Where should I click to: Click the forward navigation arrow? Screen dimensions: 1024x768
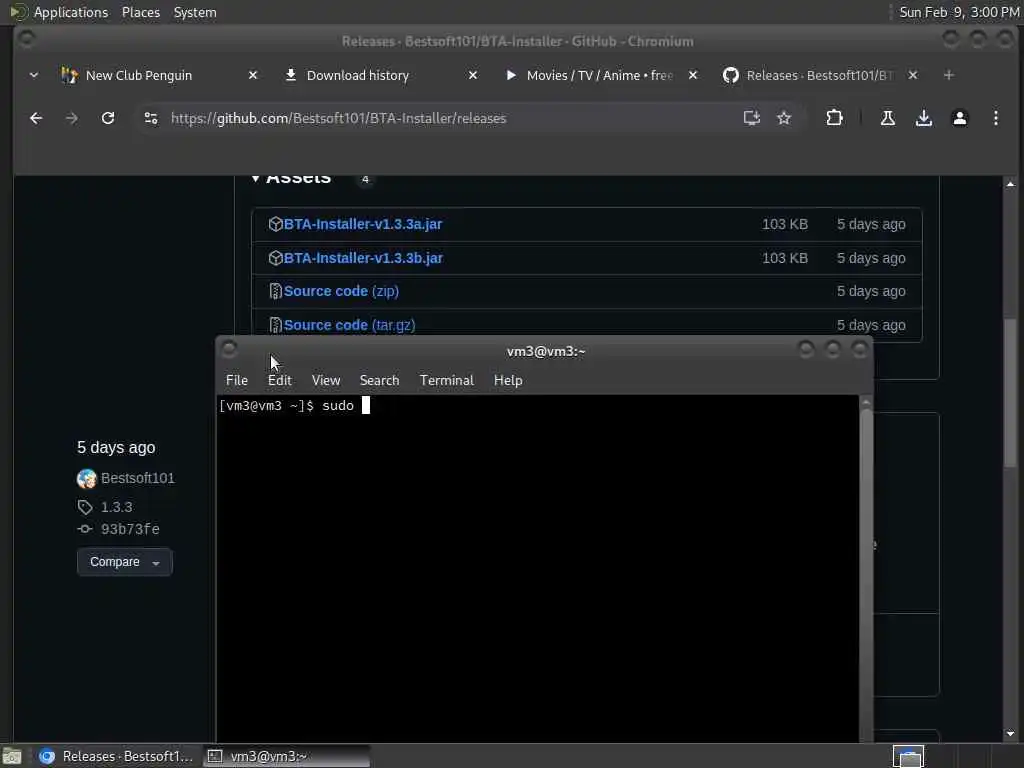72,118
